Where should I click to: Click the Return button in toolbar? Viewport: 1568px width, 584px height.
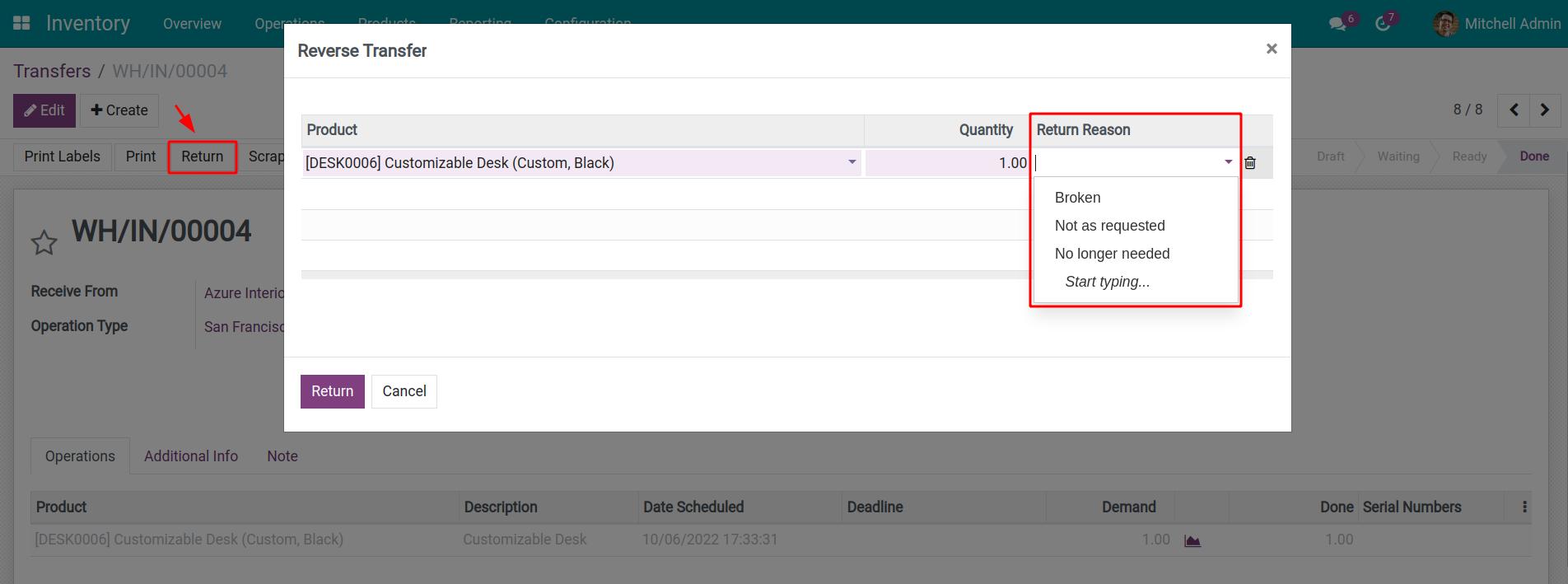pyautogui.click(x=203, y=157)
